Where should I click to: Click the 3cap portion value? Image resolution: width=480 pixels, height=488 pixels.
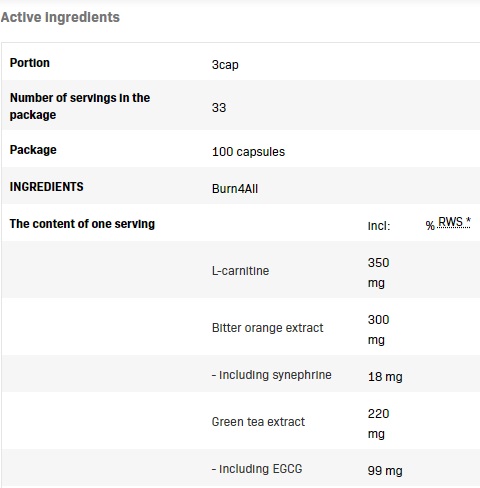click(x=225, y=65)
